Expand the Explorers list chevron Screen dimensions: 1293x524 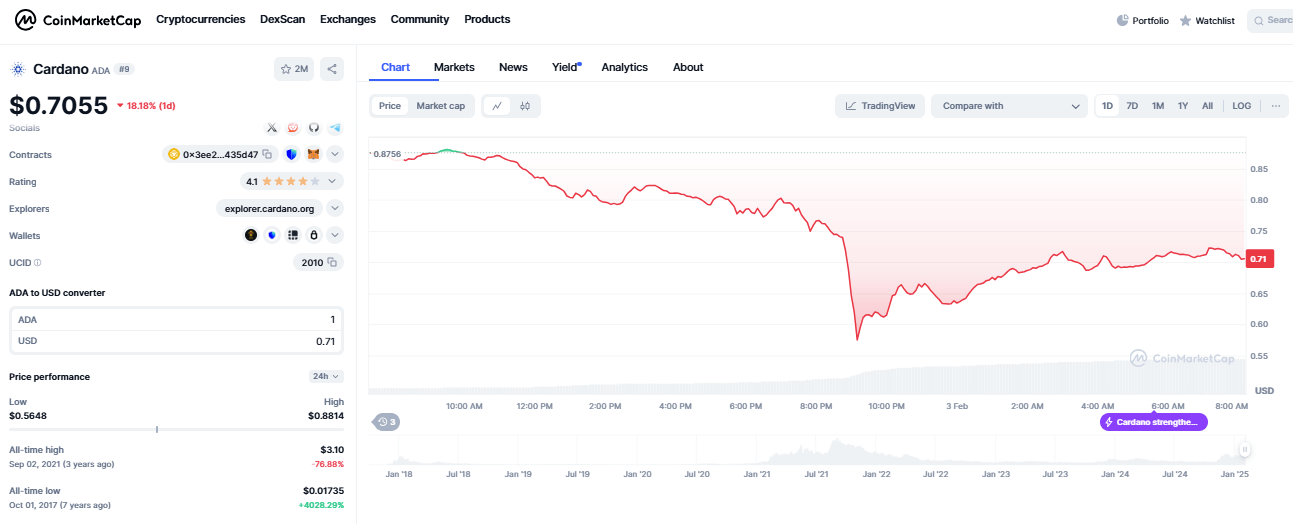(335, 208)
